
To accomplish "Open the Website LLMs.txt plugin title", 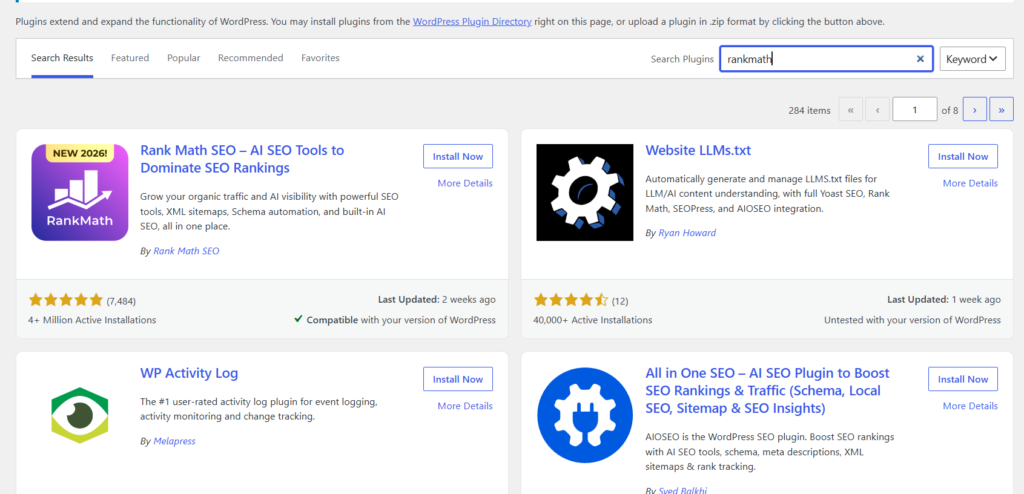I will pyautogui.click(x=698, y=150).
